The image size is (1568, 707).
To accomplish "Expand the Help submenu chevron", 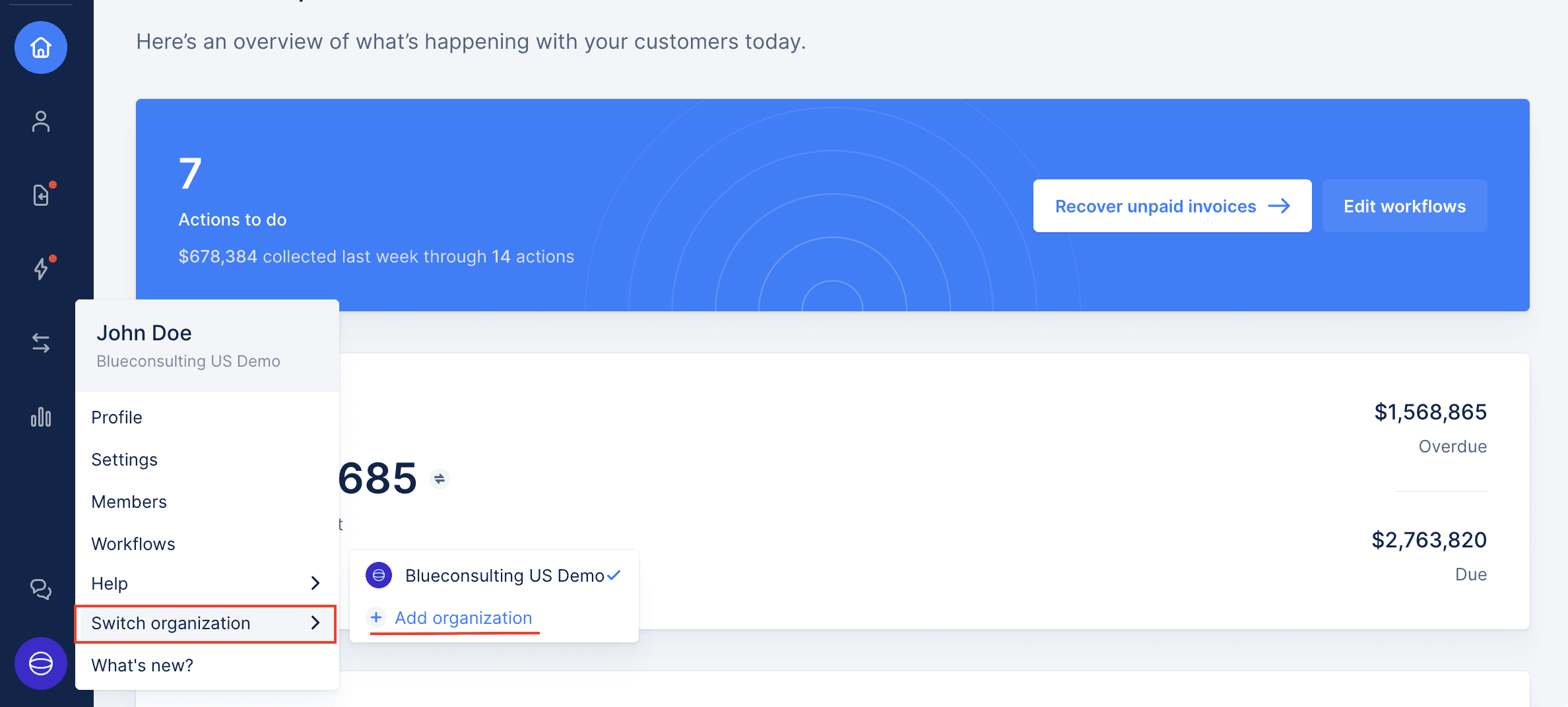I will (x=315, y=583).
